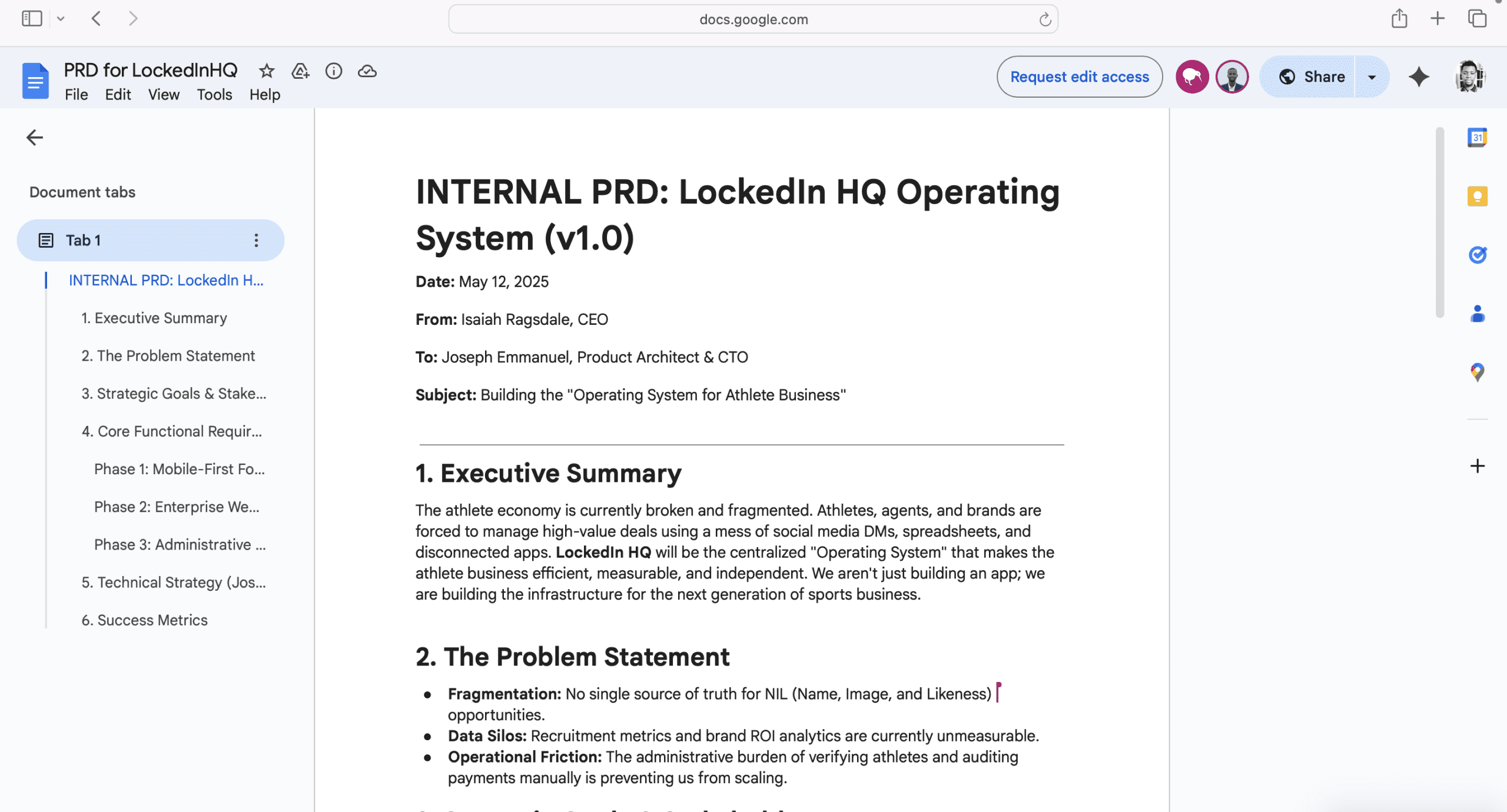Open document details info icon
The image size is (1507, 812).
point(334,71)
